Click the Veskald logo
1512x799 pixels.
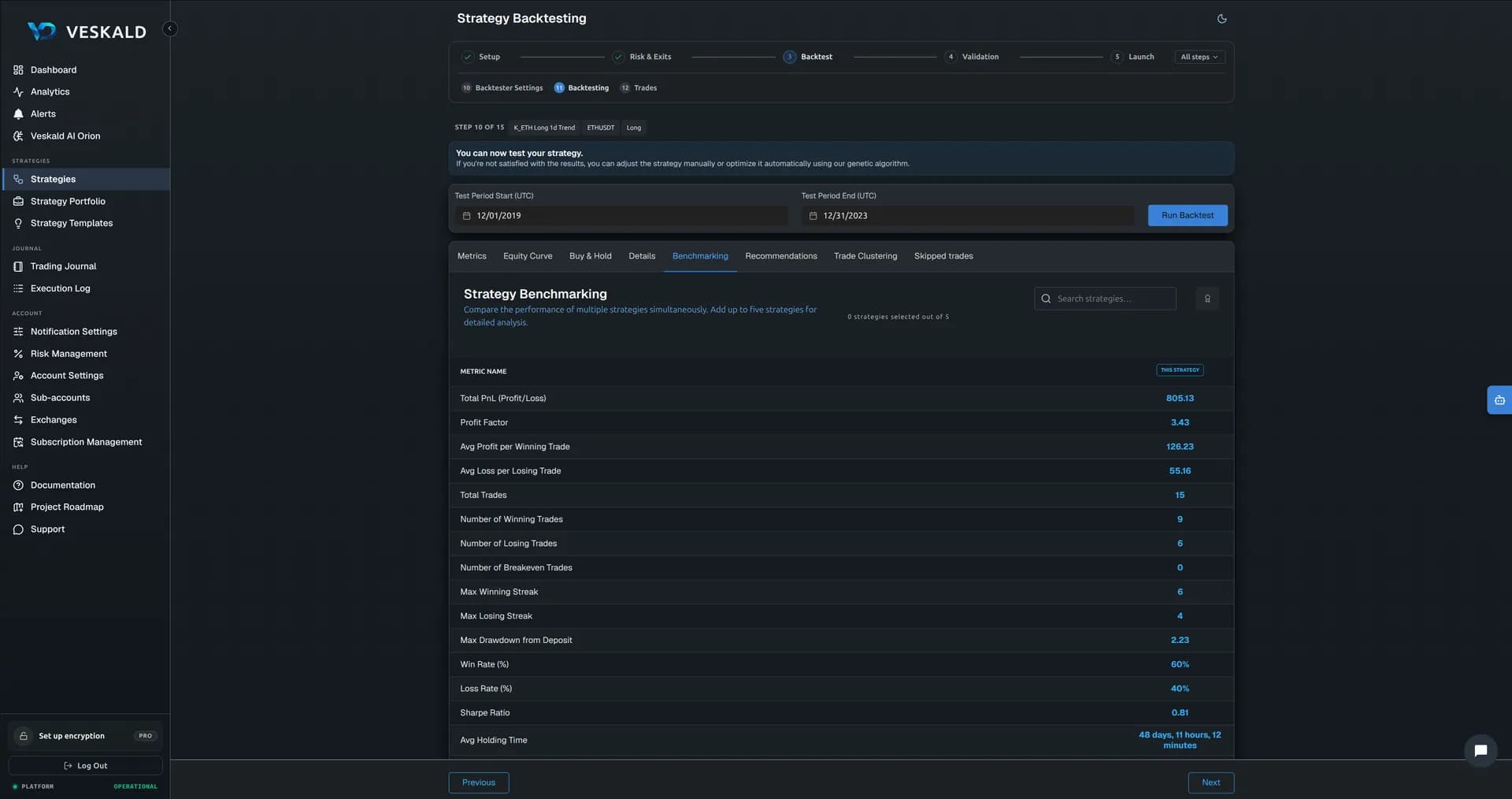pos(87,32)
